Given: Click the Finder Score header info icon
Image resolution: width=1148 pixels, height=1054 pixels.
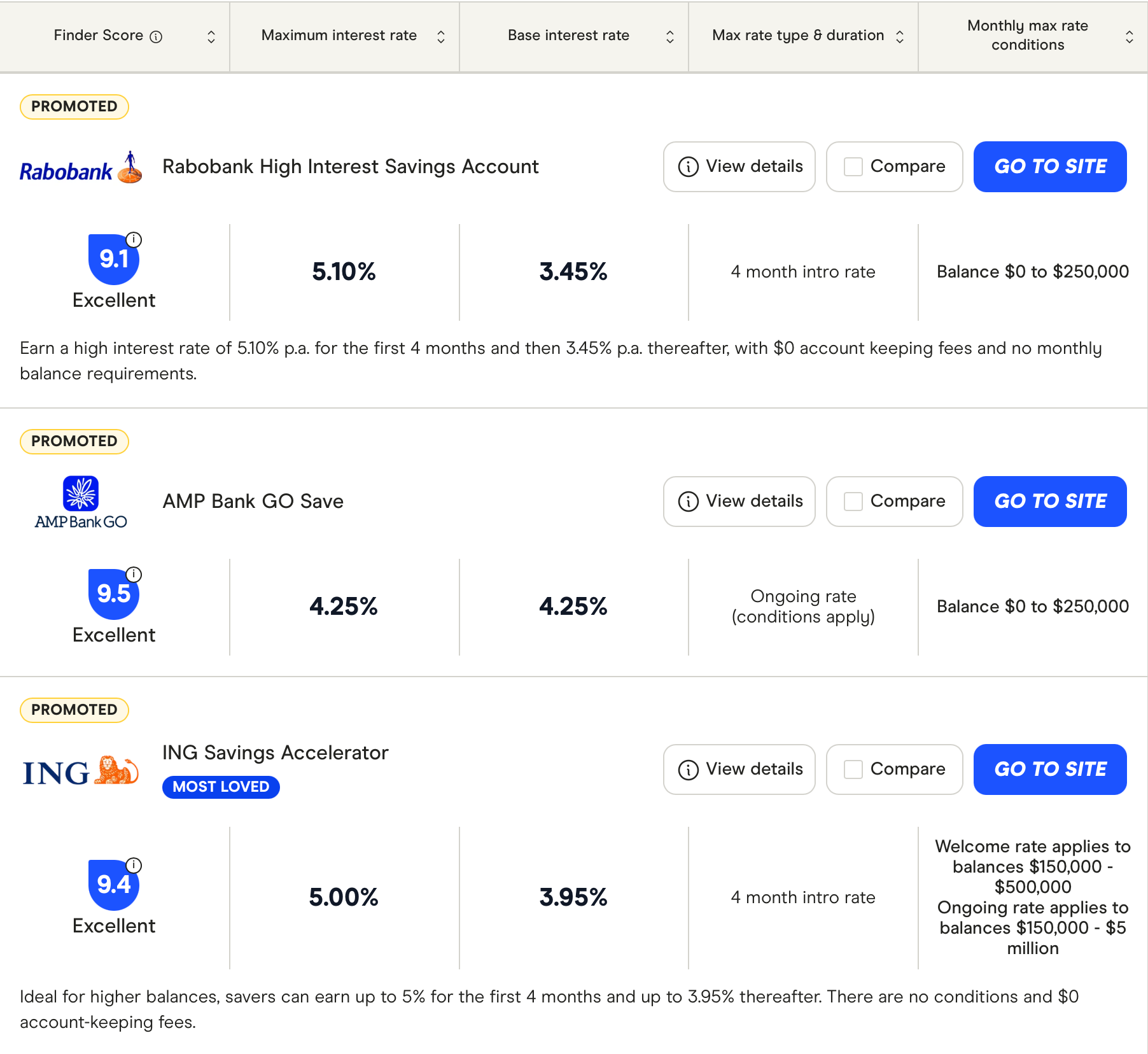Looking at the screenshot, I should pos(156,37).
